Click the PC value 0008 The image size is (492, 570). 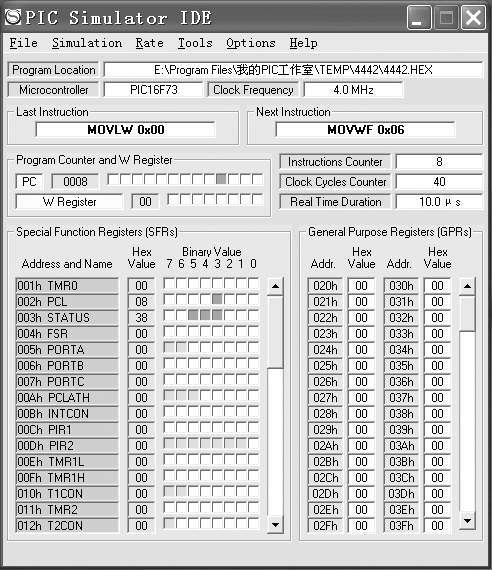click(75, 181)
